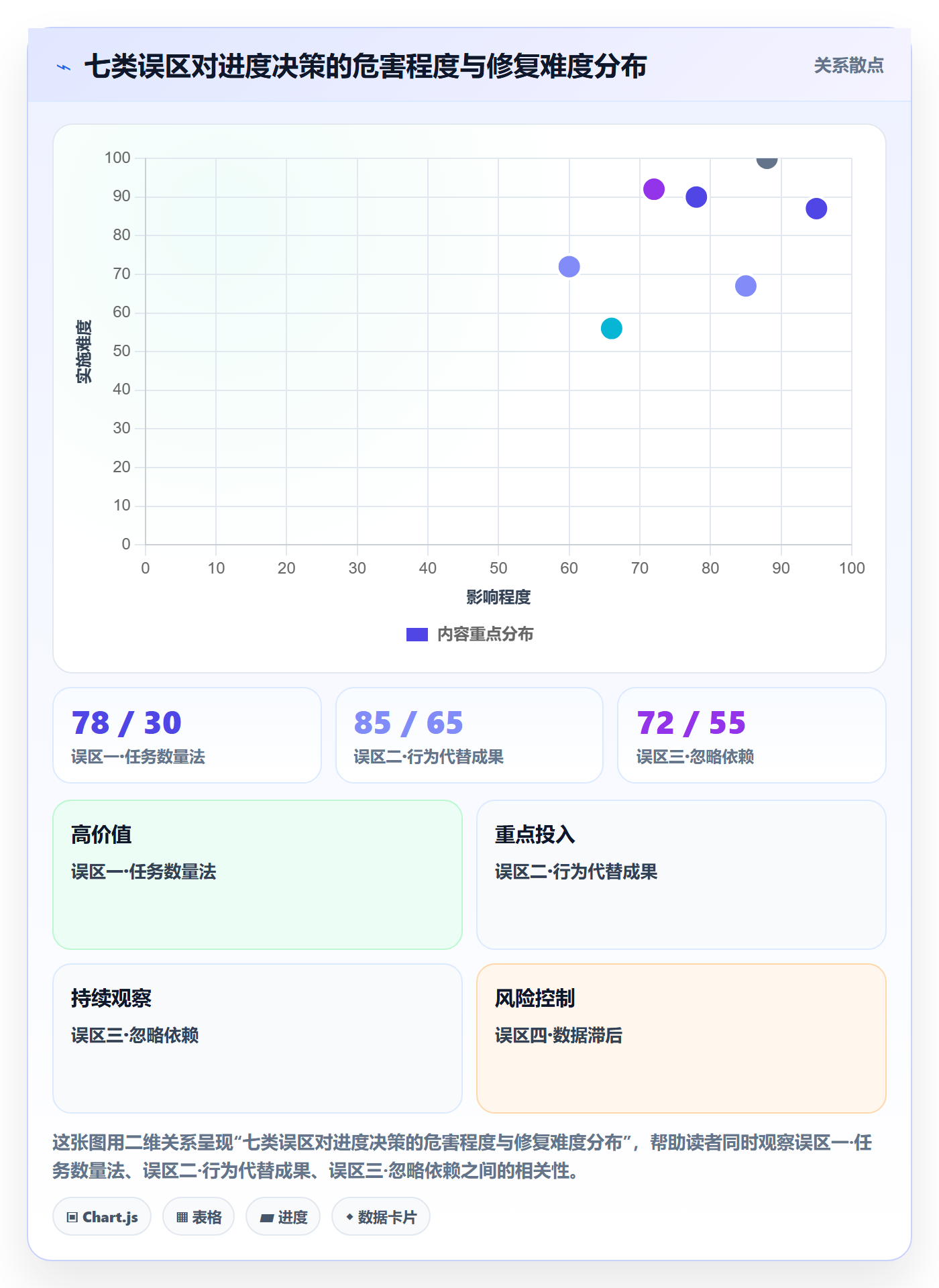Click the "Chart.js" tag
939x1288 pixels.
(102, 1217)
